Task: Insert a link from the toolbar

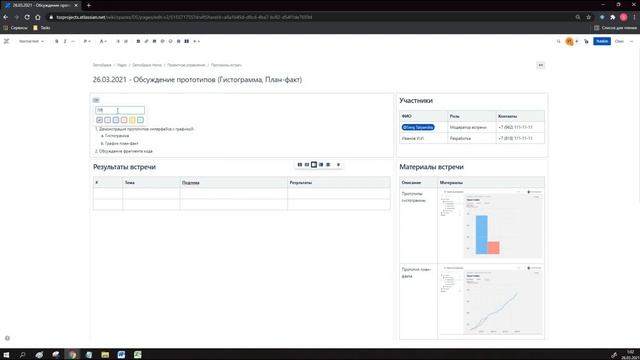Action: click(x=146, y=41)
